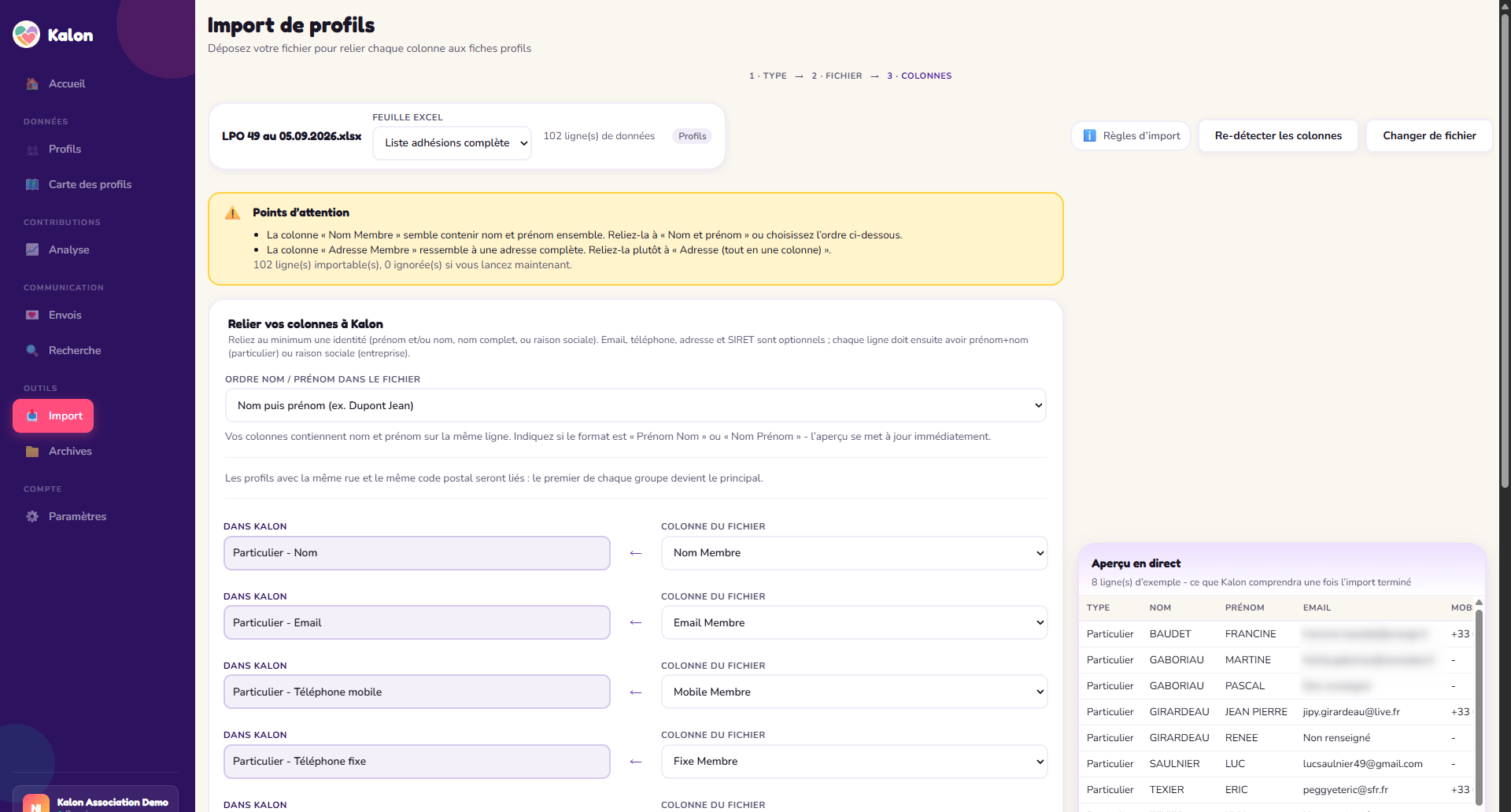Click the Profils people icon

pyautogui.click(x=32, y=149)
